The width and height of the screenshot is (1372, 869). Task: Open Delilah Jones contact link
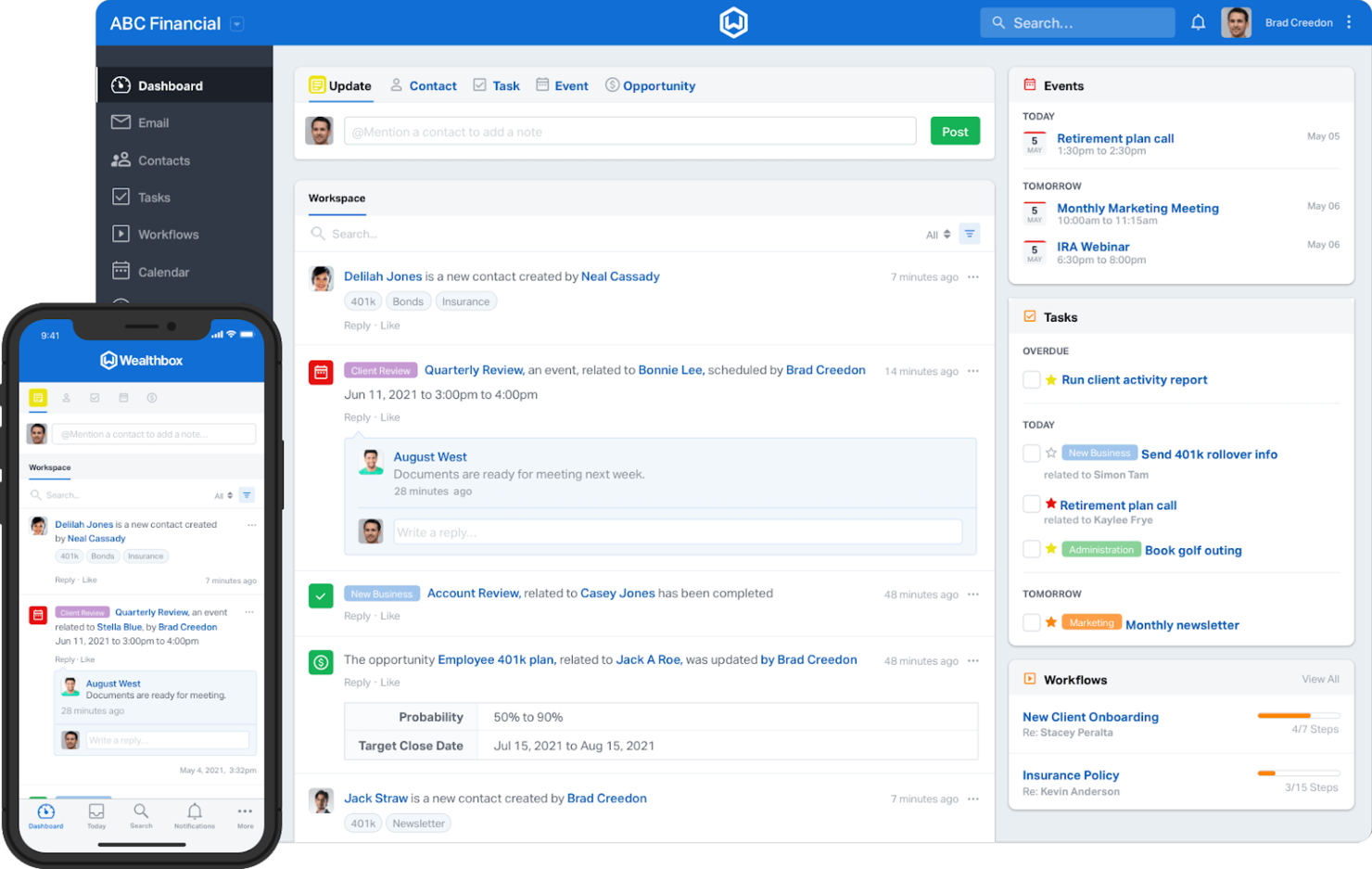(x=383, y=276)
